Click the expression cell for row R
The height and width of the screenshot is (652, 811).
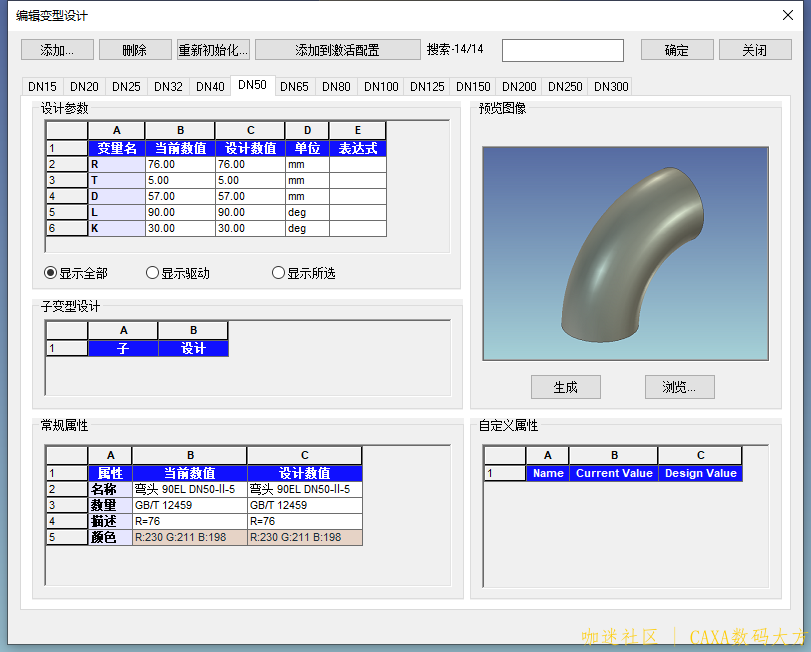point(358,164)
